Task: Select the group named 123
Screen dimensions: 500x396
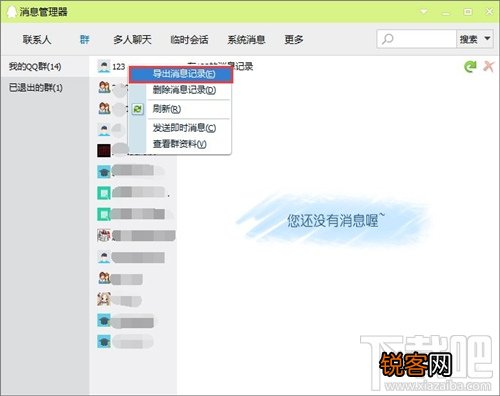Action: 118,66
